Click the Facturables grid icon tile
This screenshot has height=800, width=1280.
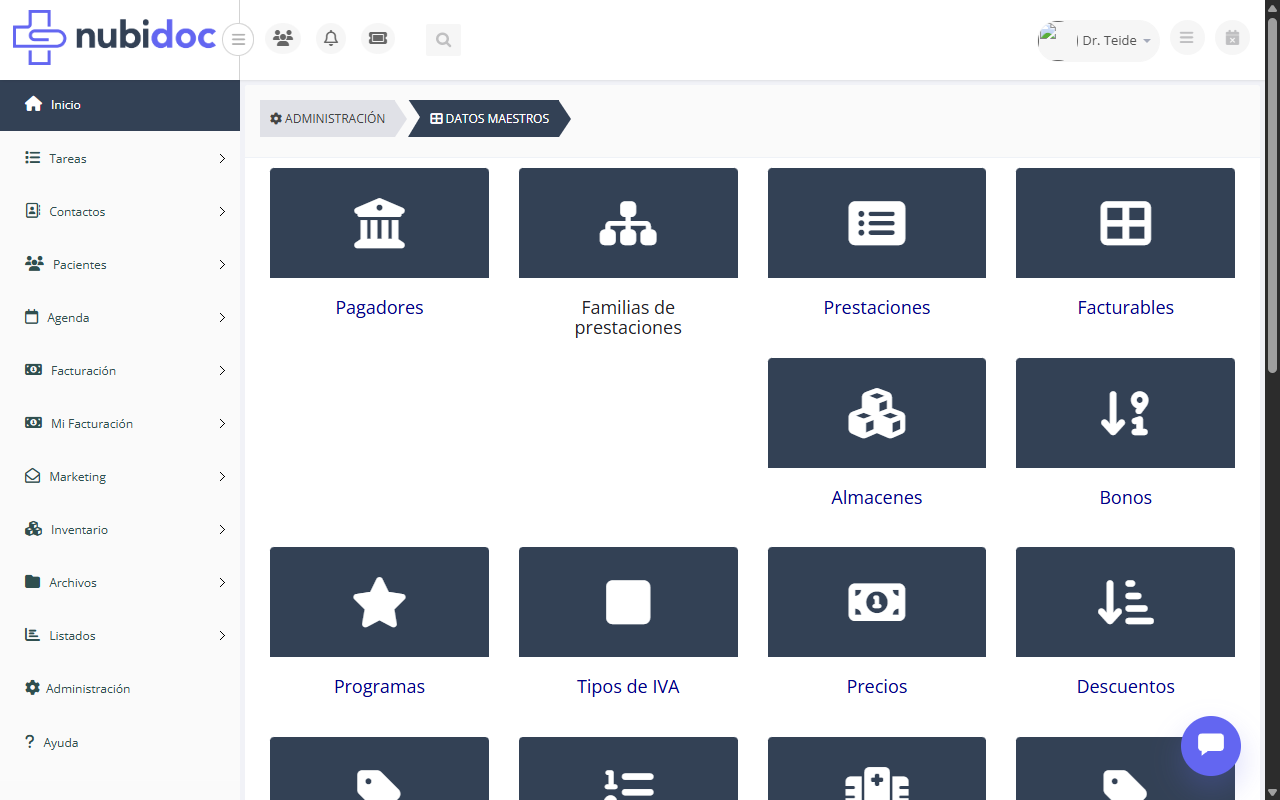[1125, 223]
